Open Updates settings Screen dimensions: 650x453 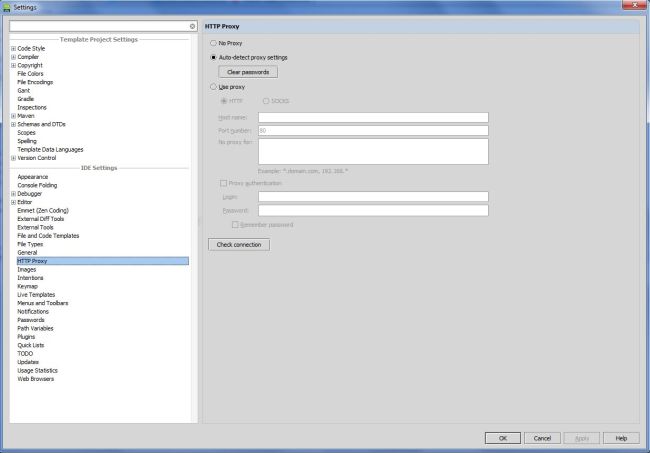coord(28,362)
